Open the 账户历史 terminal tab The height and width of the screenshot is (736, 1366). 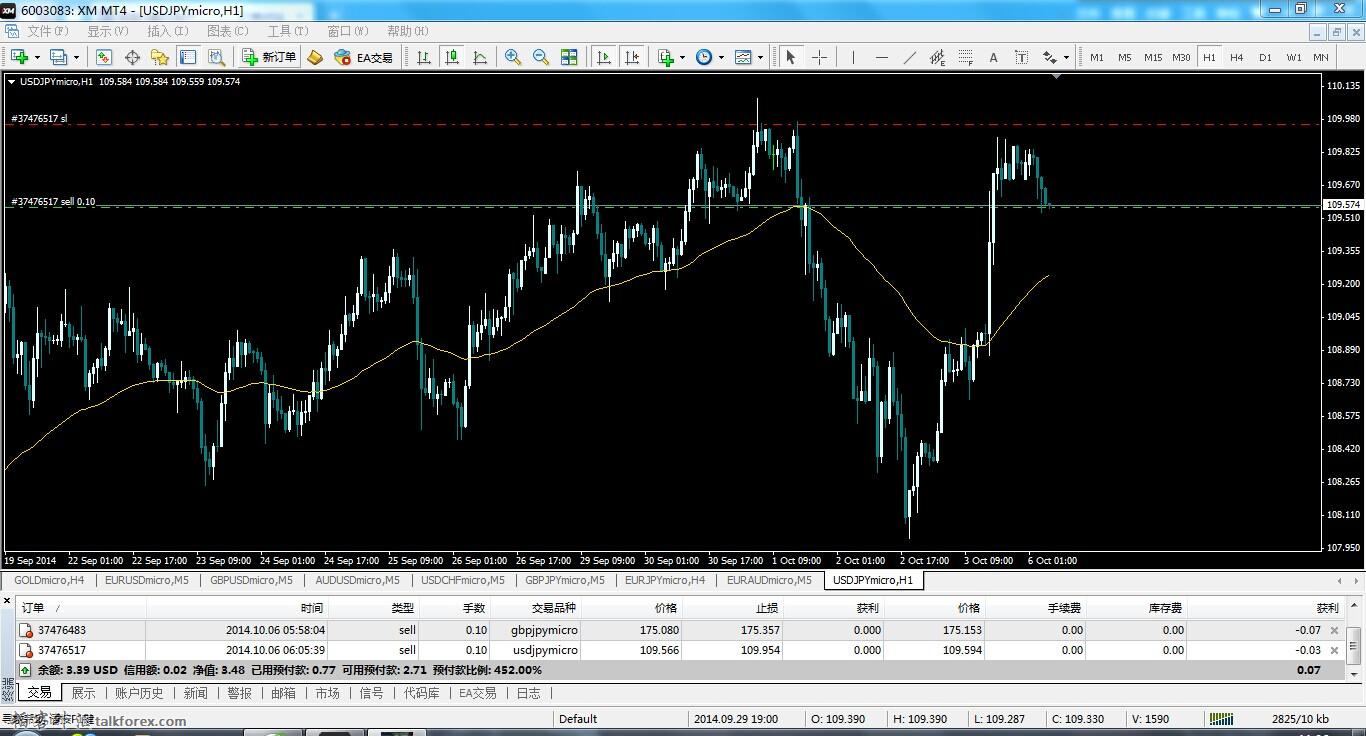coord(139,693)
